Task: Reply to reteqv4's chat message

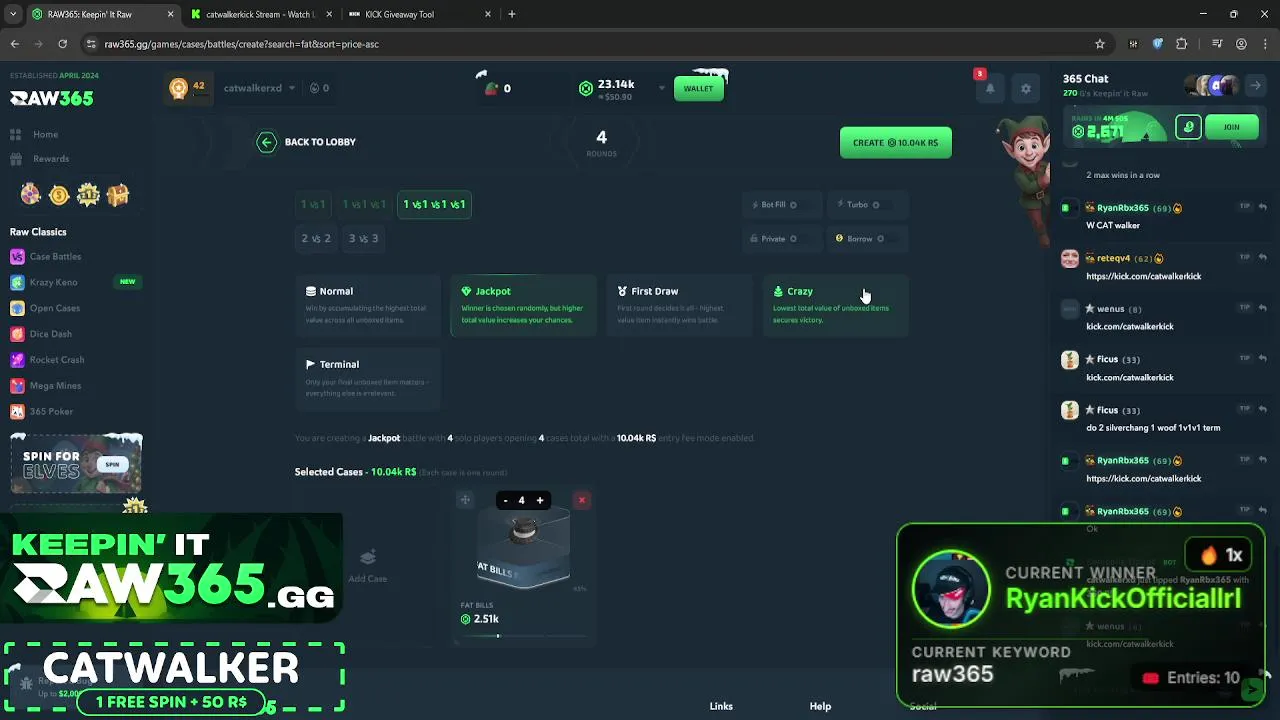Action: [1262, 257]
